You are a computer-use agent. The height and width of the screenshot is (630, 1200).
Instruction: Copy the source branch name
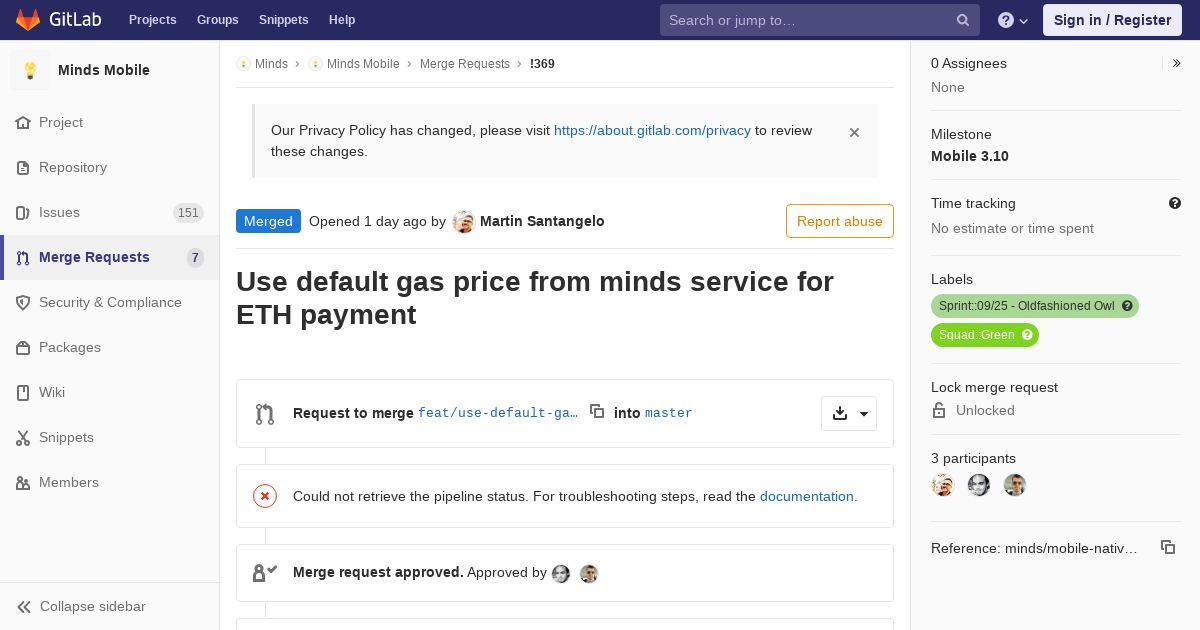click(597, 411)
